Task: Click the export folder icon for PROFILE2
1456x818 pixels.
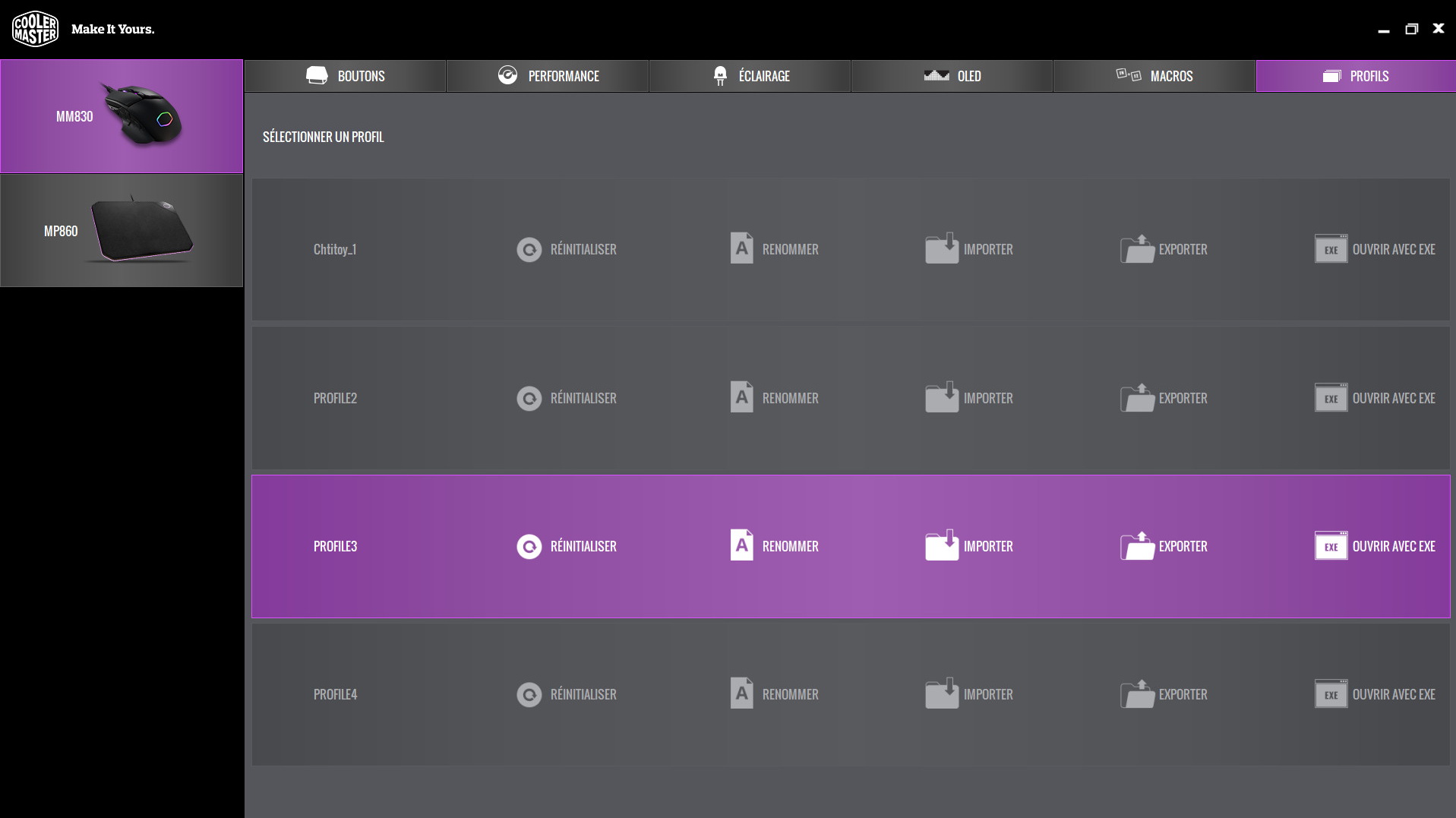Action: [x=1137, y=397]
